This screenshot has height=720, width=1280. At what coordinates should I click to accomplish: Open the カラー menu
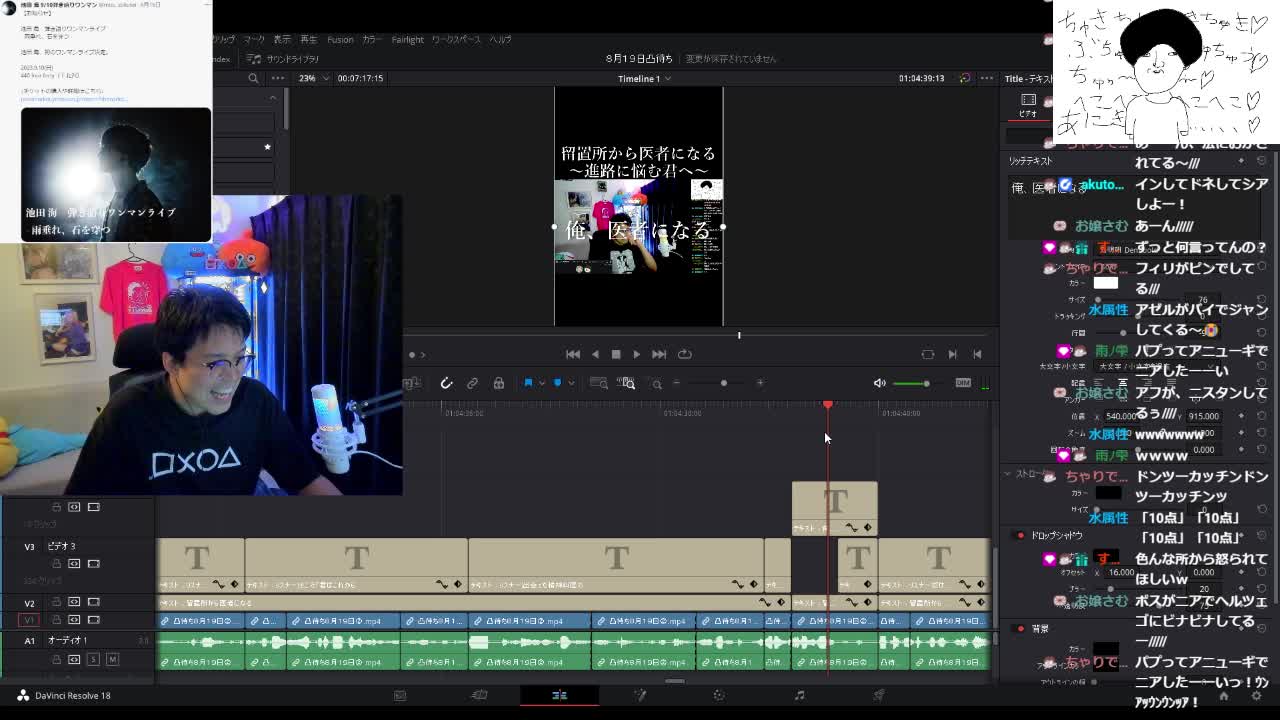(x=372, y=39)
